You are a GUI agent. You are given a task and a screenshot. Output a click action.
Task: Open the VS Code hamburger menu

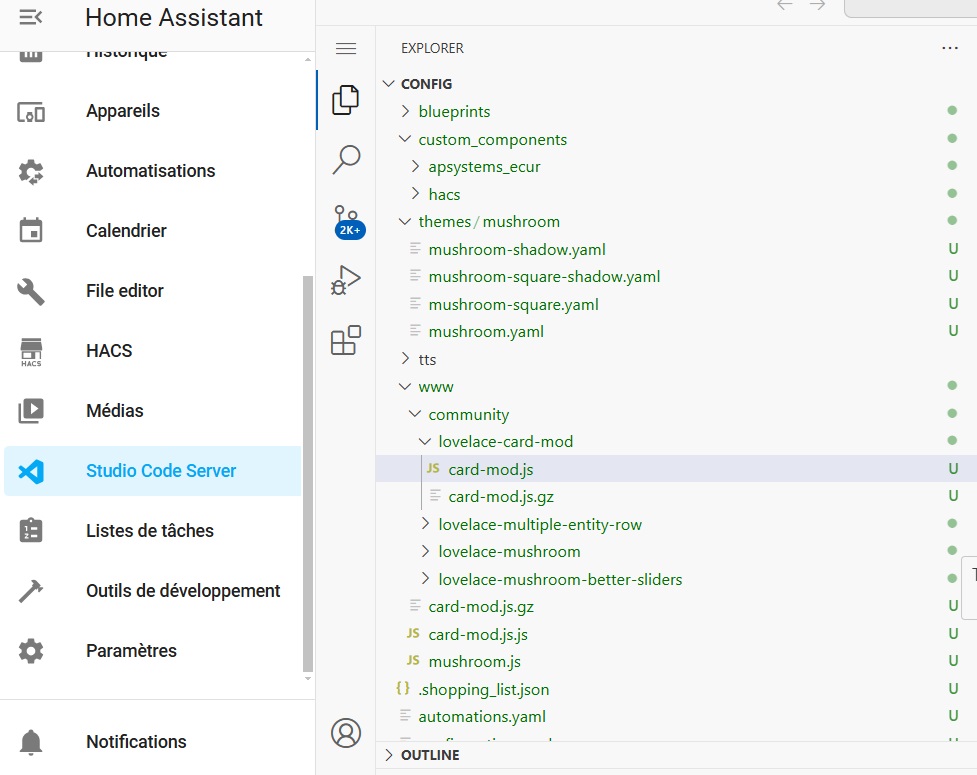[x=346, y=49]
